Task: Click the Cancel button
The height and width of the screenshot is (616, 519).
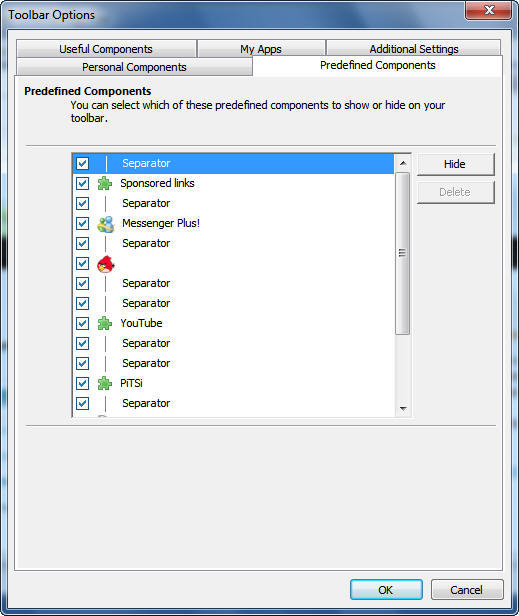Action: click(466, 590)
